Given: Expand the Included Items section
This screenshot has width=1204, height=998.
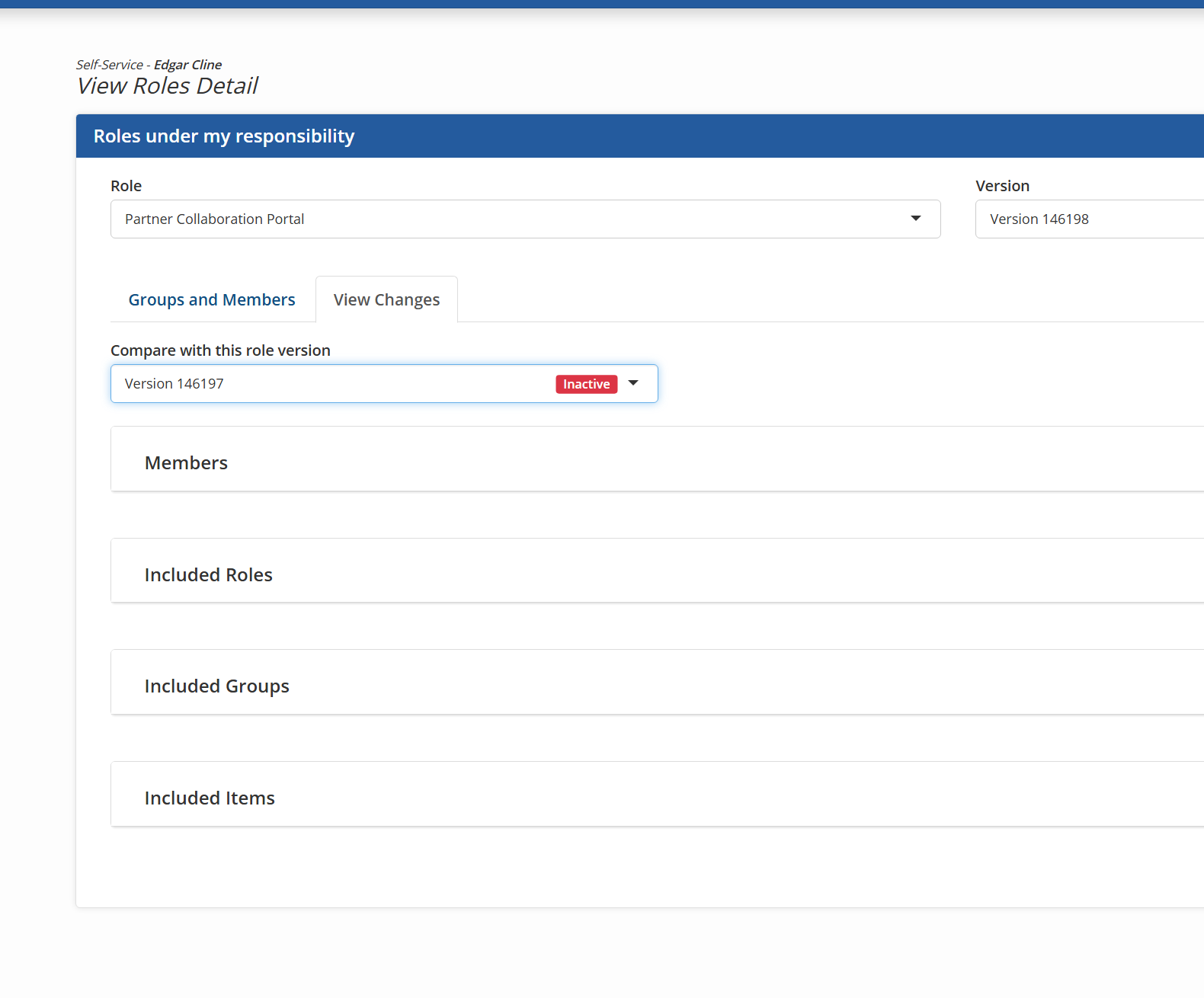Looking at the screenshot, I should [210, 798].
